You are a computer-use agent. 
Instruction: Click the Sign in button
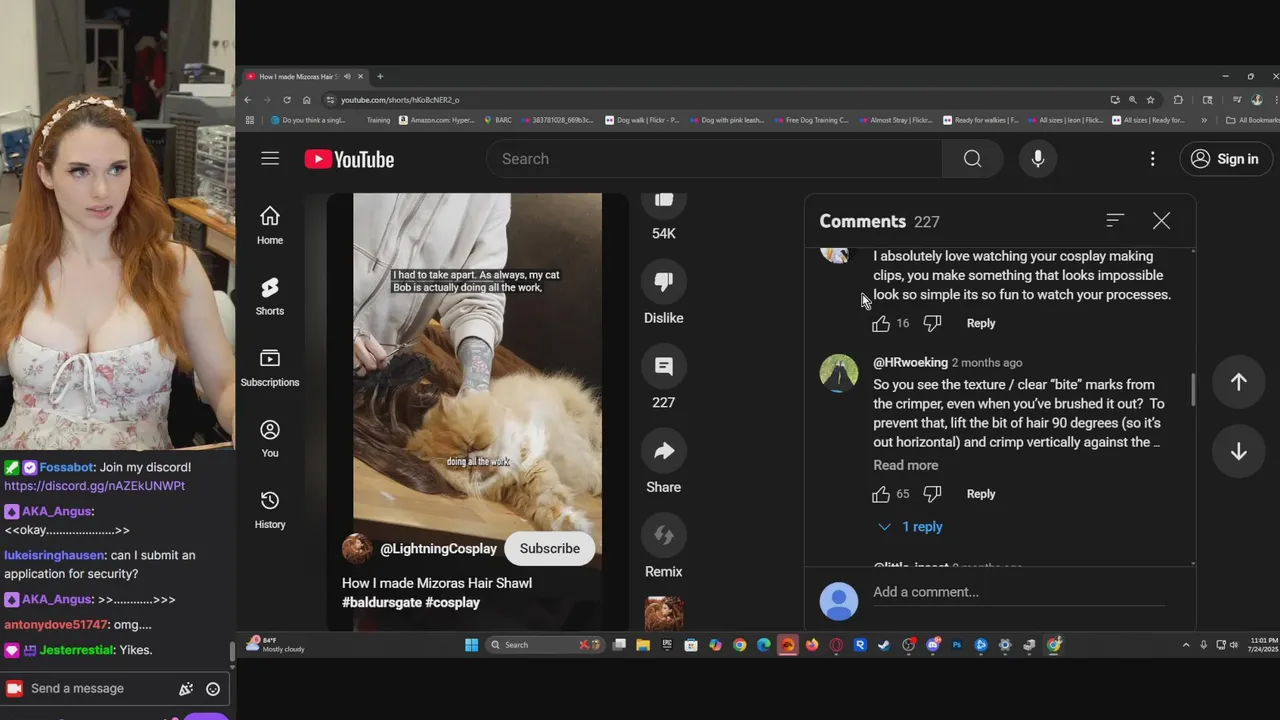coord(1226,159)
